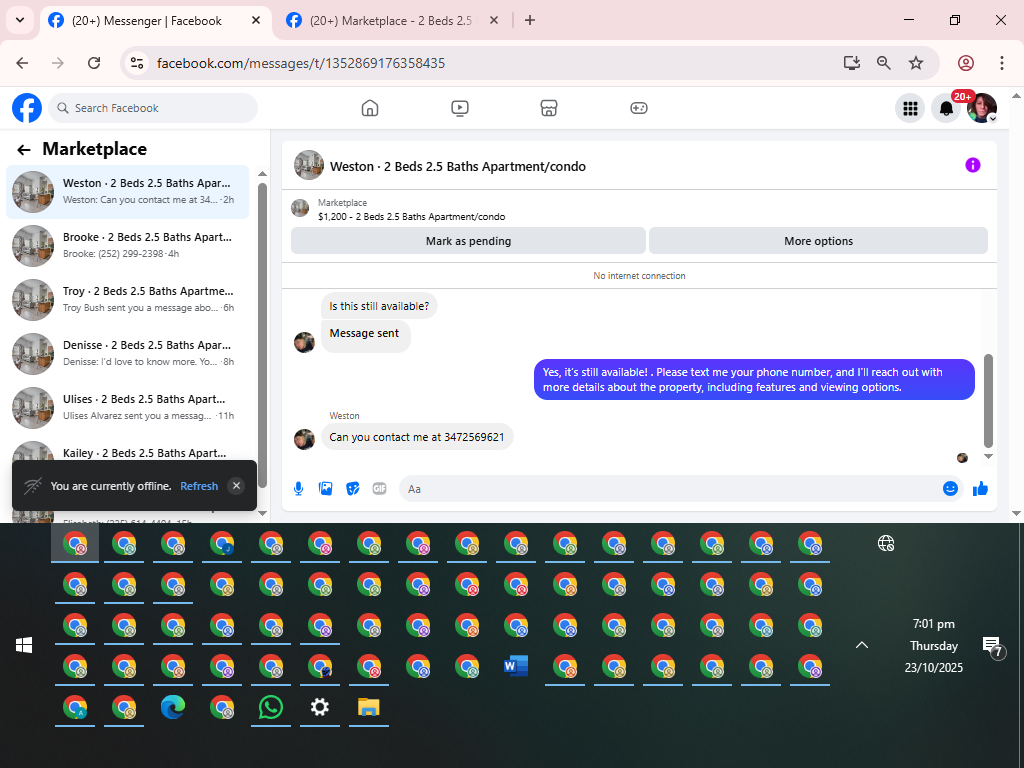Open the Facebook Video icon
This screenshot has width=1024, height=768.
click(x=460, y=108)
